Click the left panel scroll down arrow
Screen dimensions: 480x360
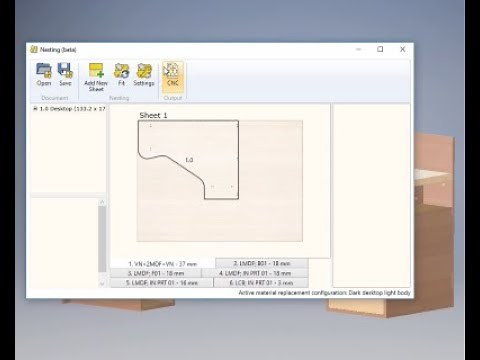[102, 284]
